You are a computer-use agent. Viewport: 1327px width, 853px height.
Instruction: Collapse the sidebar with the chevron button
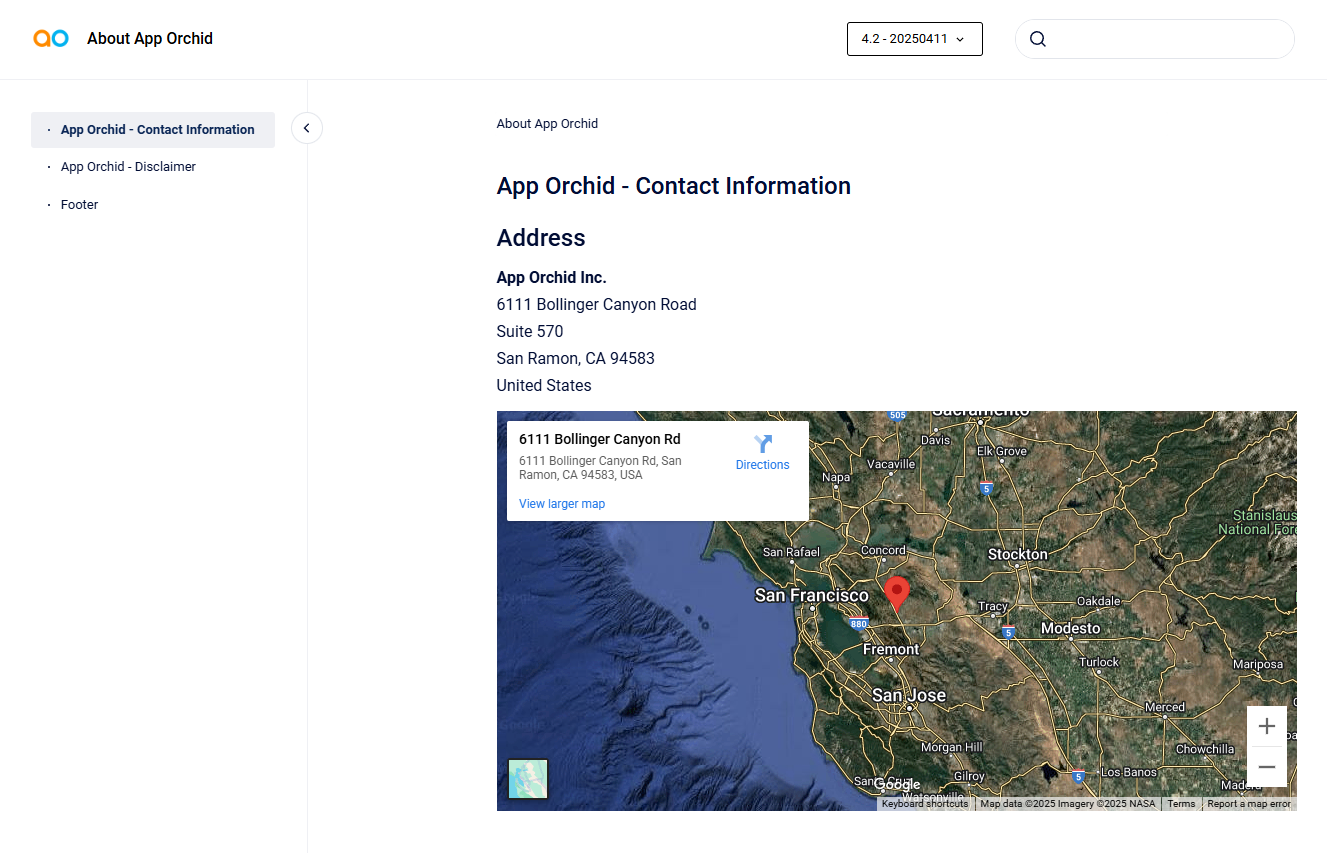(307, 128)
